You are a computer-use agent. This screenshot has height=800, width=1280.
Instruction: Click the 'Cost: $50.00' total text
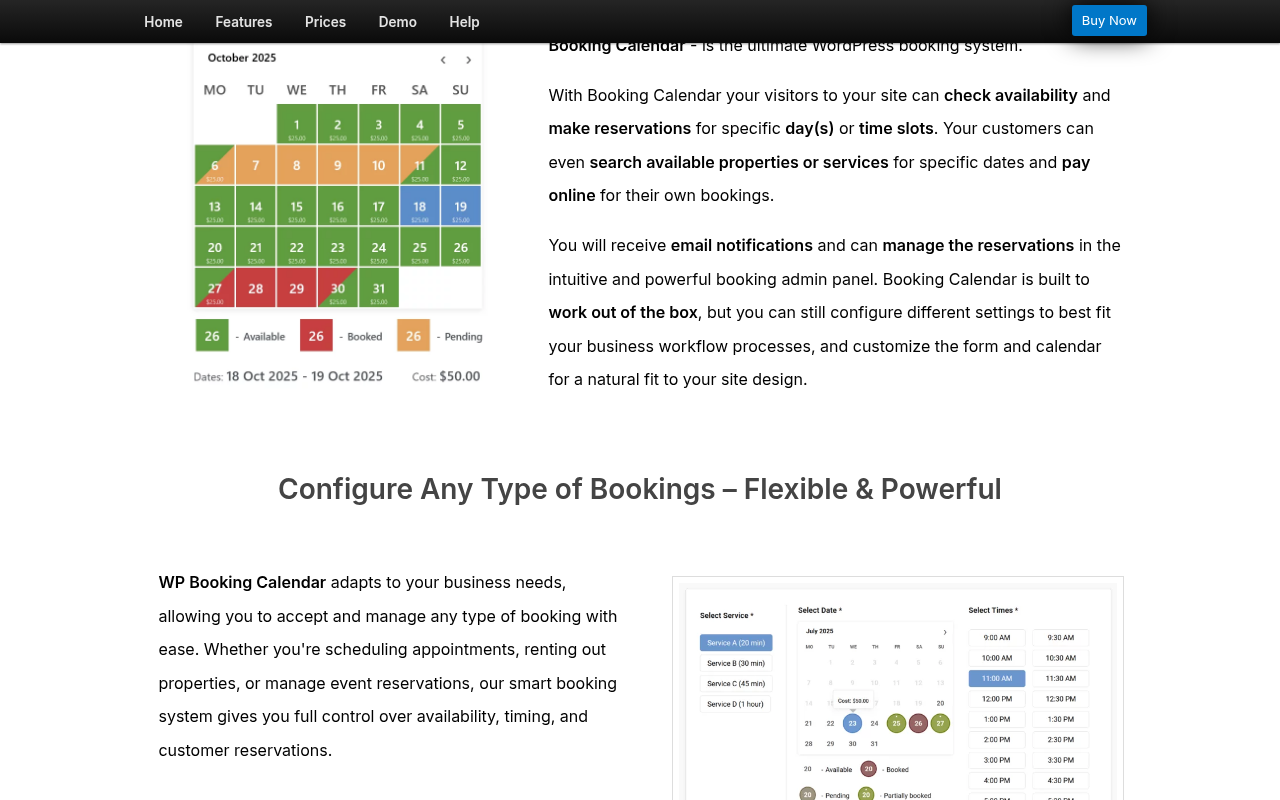(446, 376)
